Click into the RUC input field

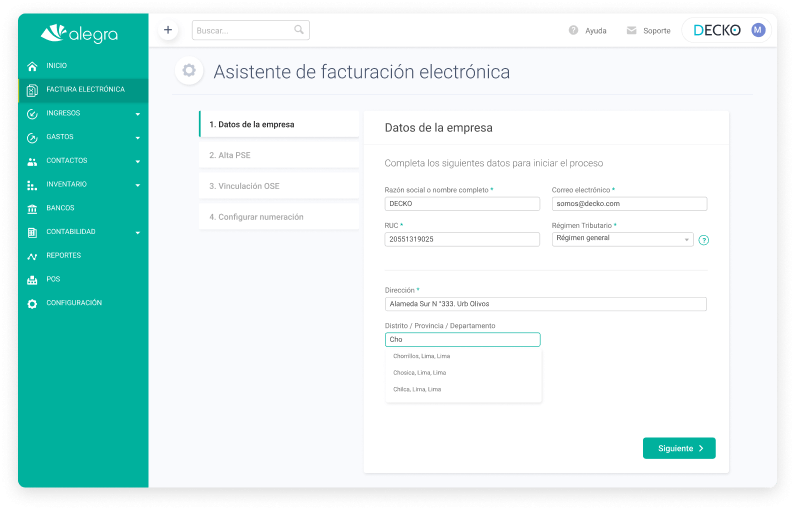462,240
